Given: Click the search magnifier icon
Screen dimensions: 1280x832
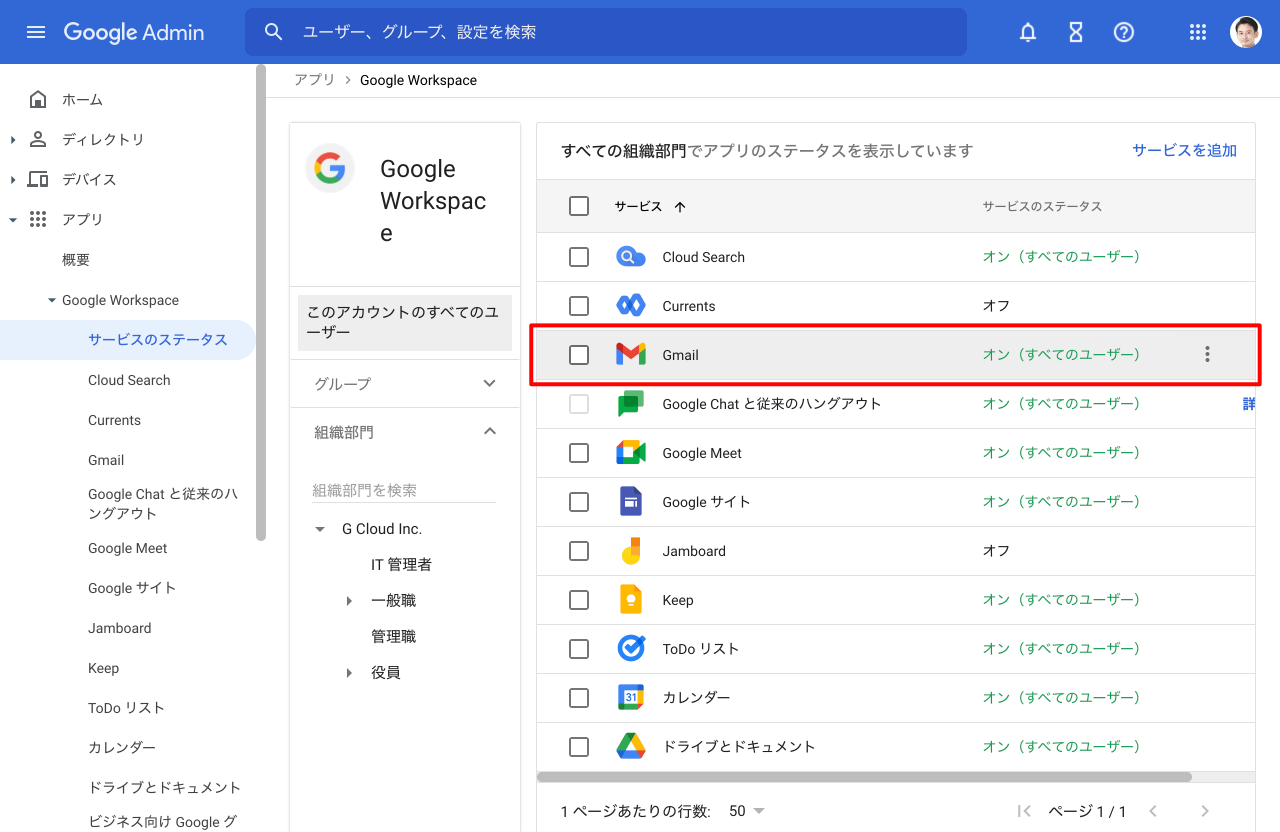Looking at the screenshot, I should click(x=274, y=32).
